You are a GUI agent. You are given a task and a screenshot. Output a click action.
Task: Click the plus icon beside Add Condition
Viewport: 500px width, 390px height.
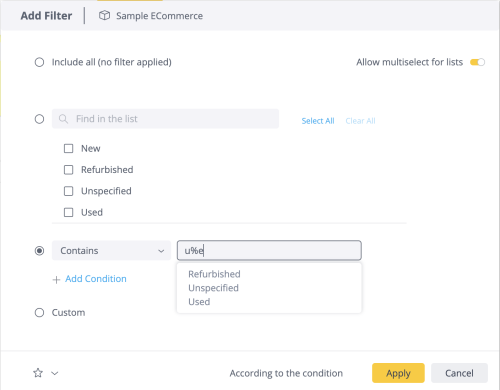click(x=56, y=279)
